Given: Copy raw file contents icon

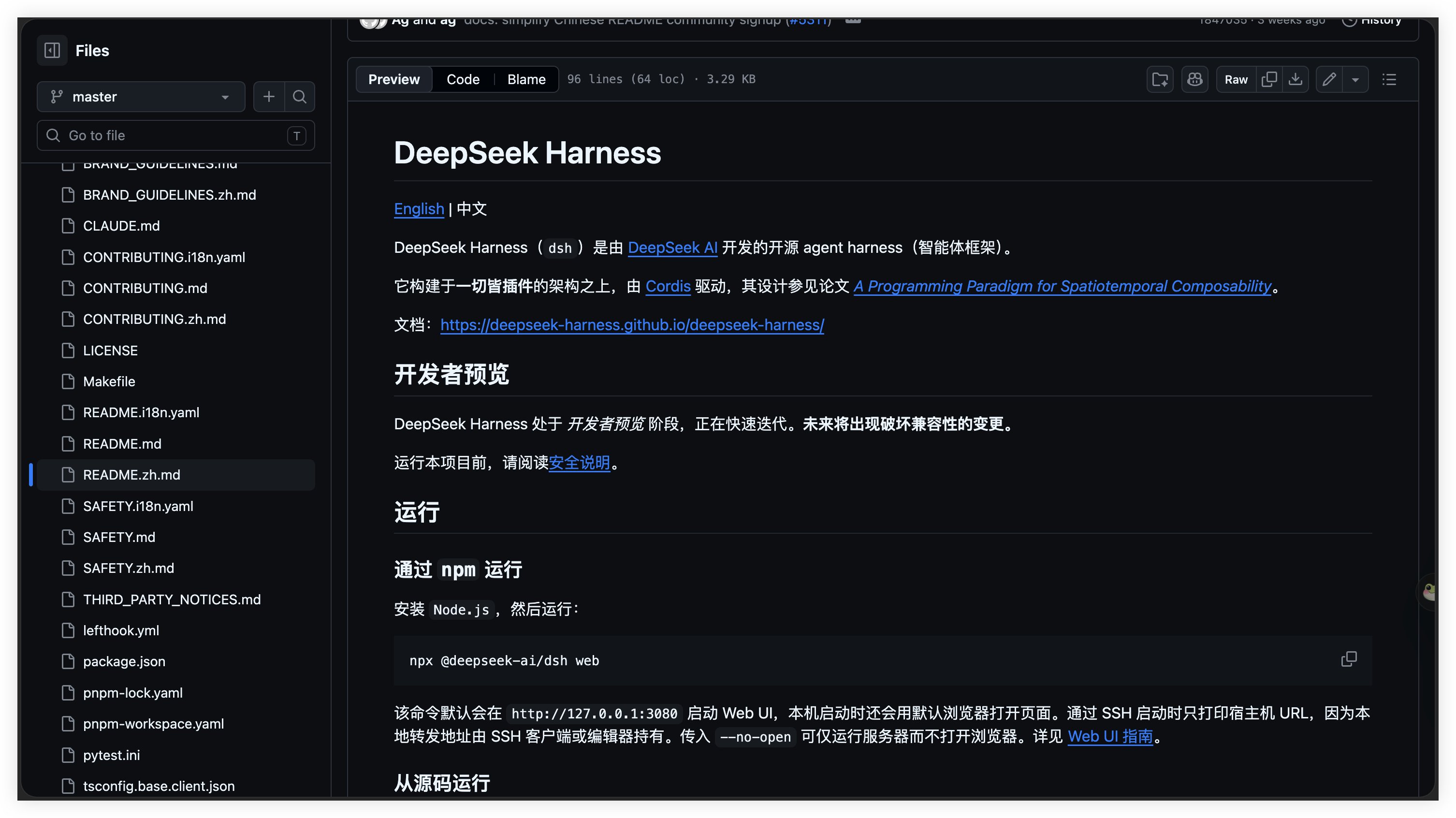Looking at the screenshot, I should 1269,79.
